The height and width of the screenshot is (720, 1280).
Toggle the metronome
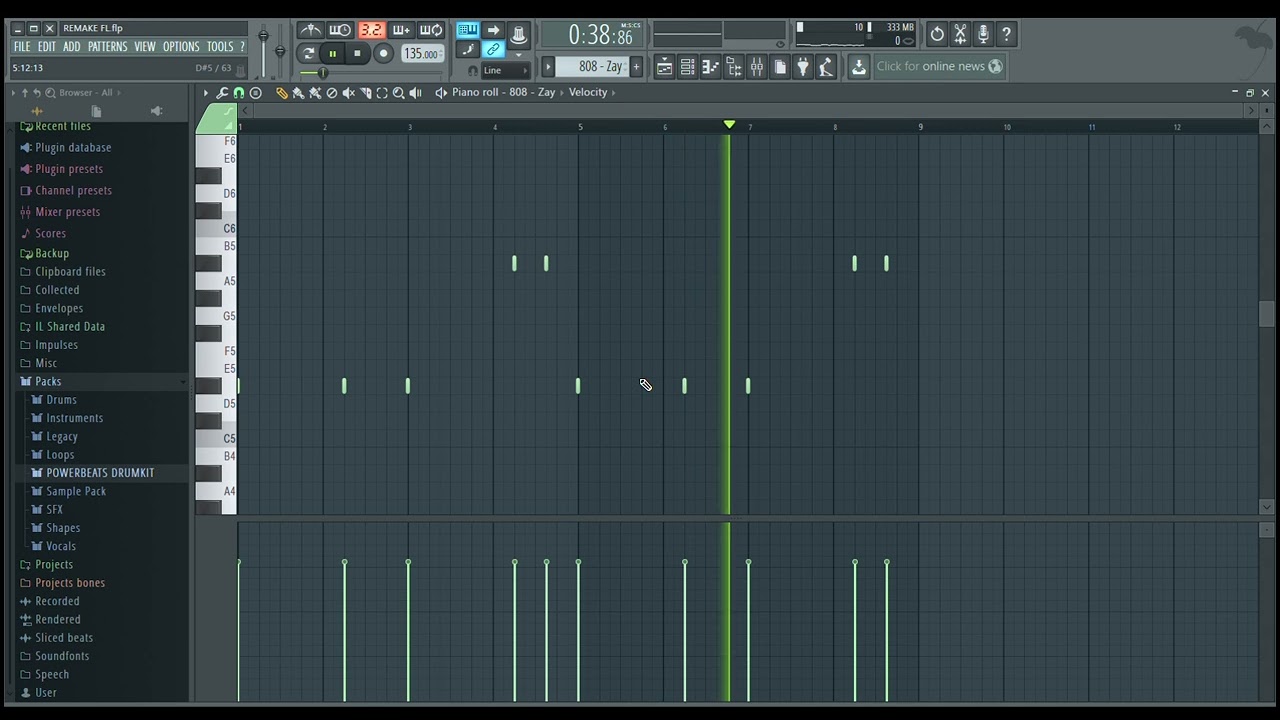[x=311, y=30]
